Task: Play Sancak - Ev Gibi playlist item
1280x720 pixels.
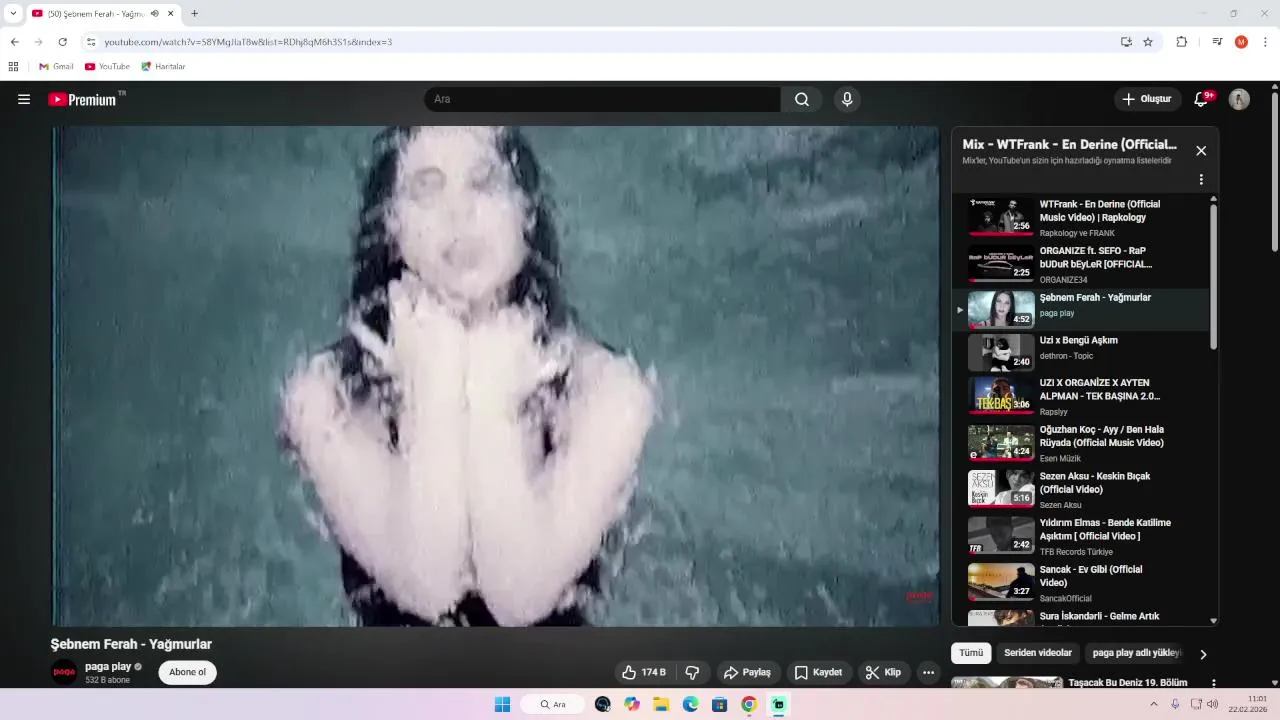Action: (x=1080, y=583)
